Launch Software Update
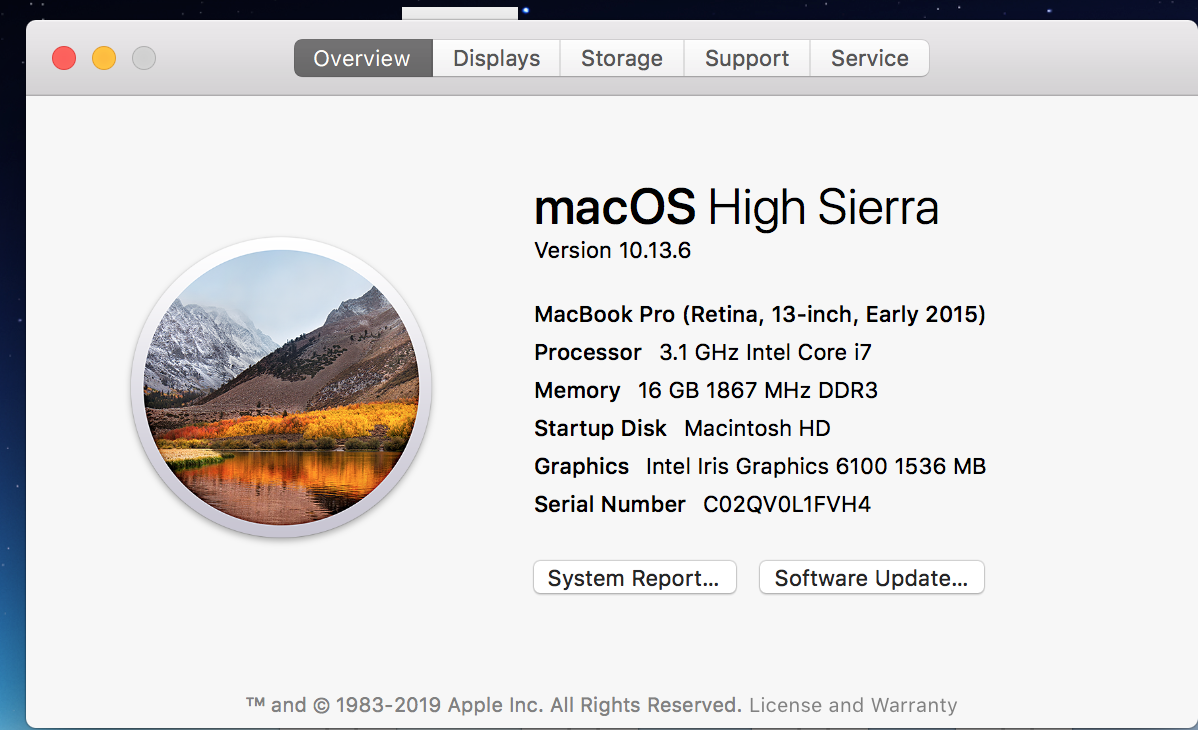Viewport: 1198px width, 730px height. (x=871, y=578)
